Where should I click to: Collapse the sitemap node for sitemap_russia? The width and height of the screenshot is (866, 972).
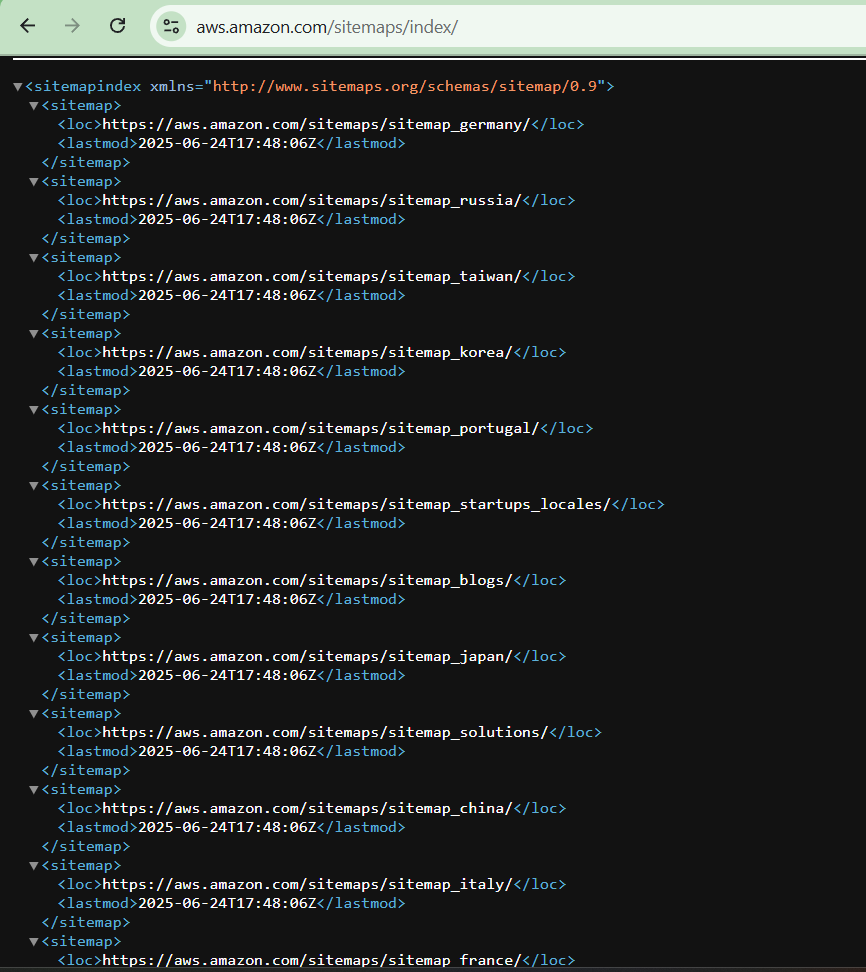34,182
